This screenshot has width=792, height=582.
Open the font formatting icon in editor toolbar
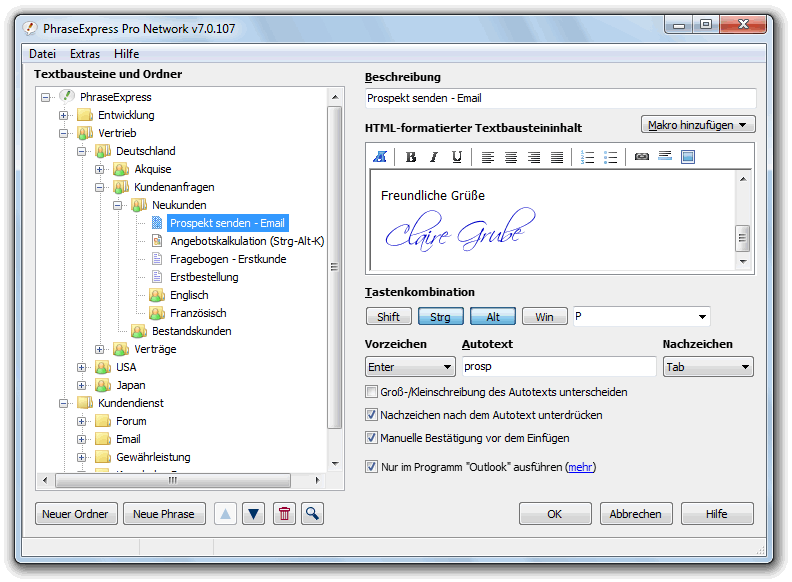[380, 157]
